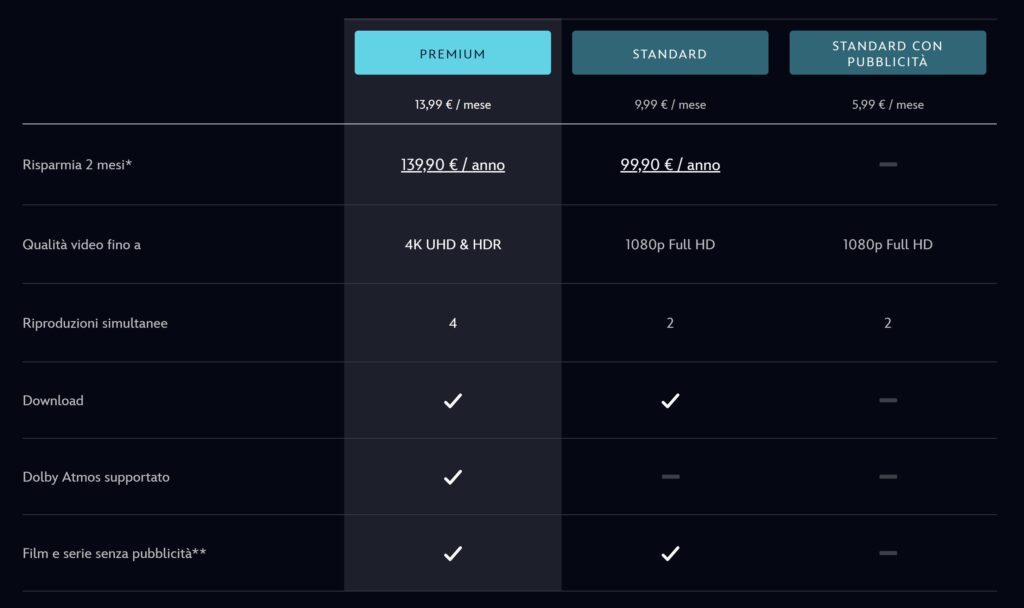Open the 99,90 € / anno yearly offer
The image size is (1024, 608).
pyautogui.click(x=670, y=165)
